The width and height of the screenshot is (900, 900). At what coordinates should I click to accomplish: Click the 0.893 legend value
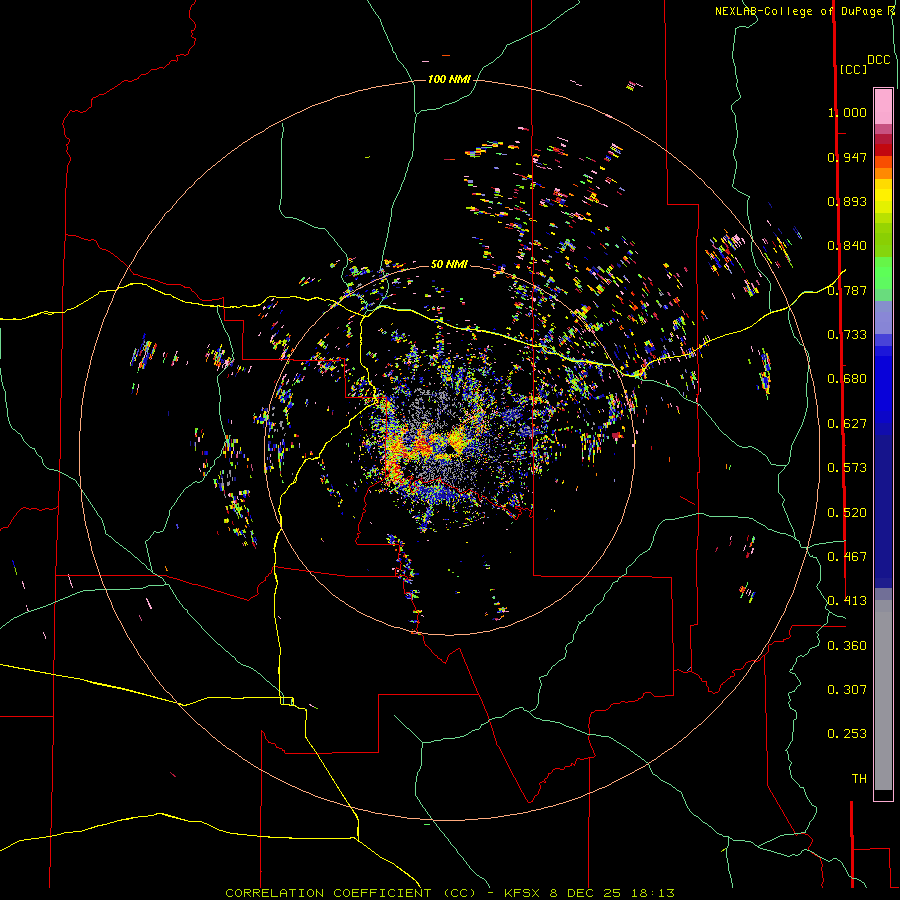tap(847, 201)
